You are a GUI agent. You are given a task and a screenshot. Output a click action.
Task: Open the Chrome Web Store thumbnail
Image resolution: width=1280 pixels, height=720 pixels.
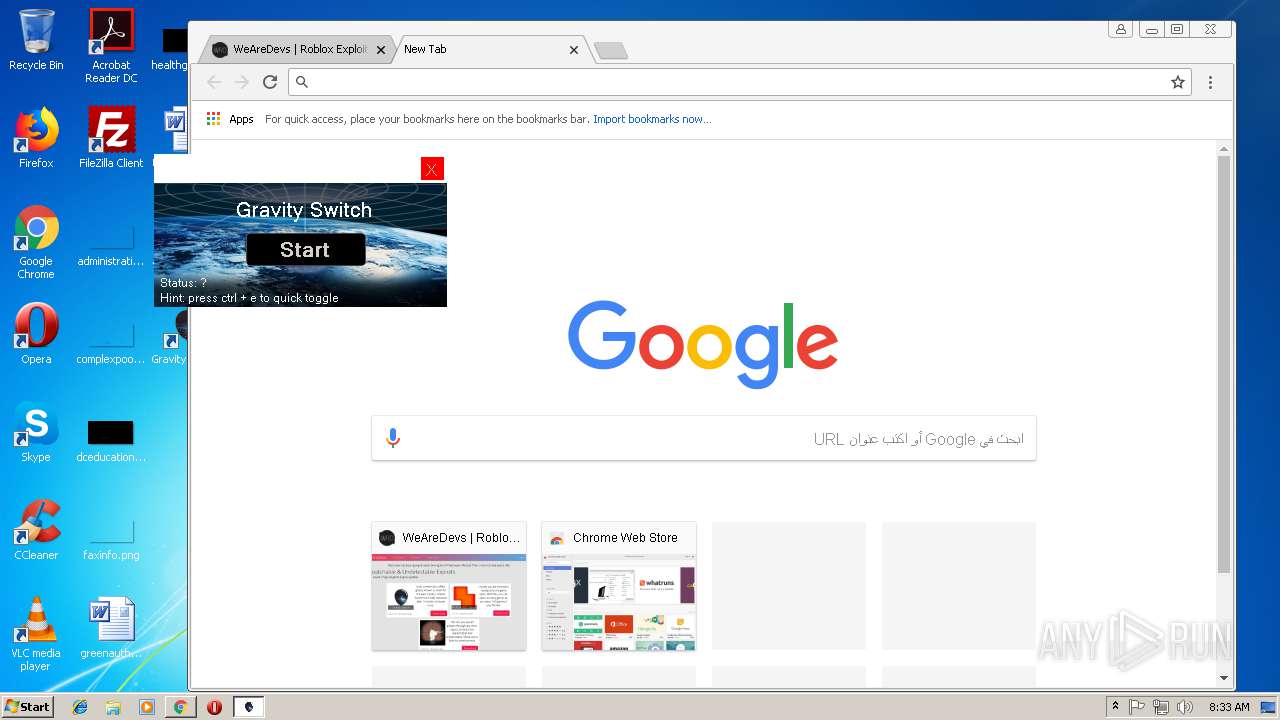[x=619, y=586]
